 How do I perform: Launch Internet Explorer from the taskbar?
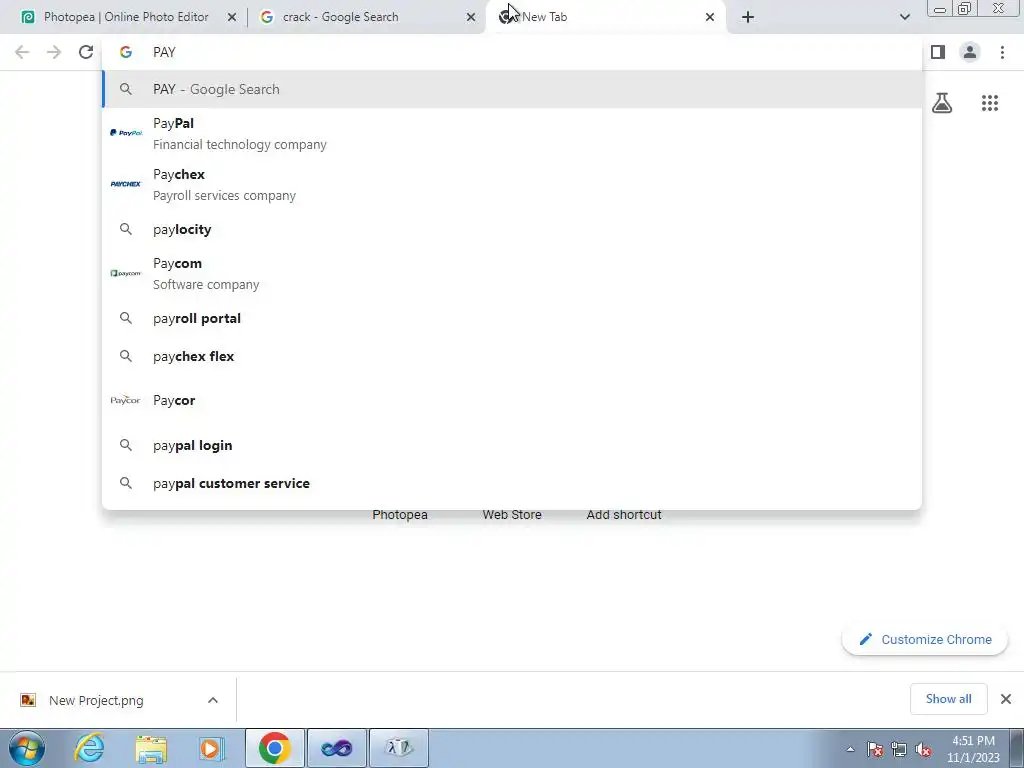click(x=88, y=748)
